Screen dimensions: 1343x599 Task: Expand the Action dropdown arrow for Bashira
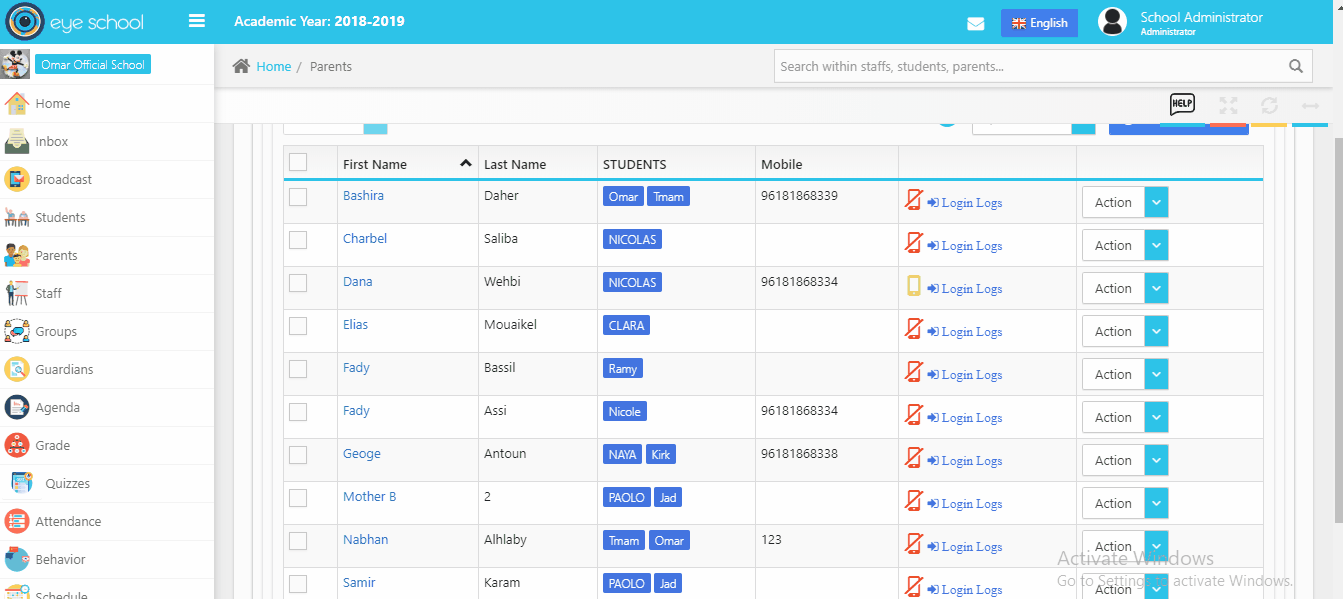[x=1156, y=202]
